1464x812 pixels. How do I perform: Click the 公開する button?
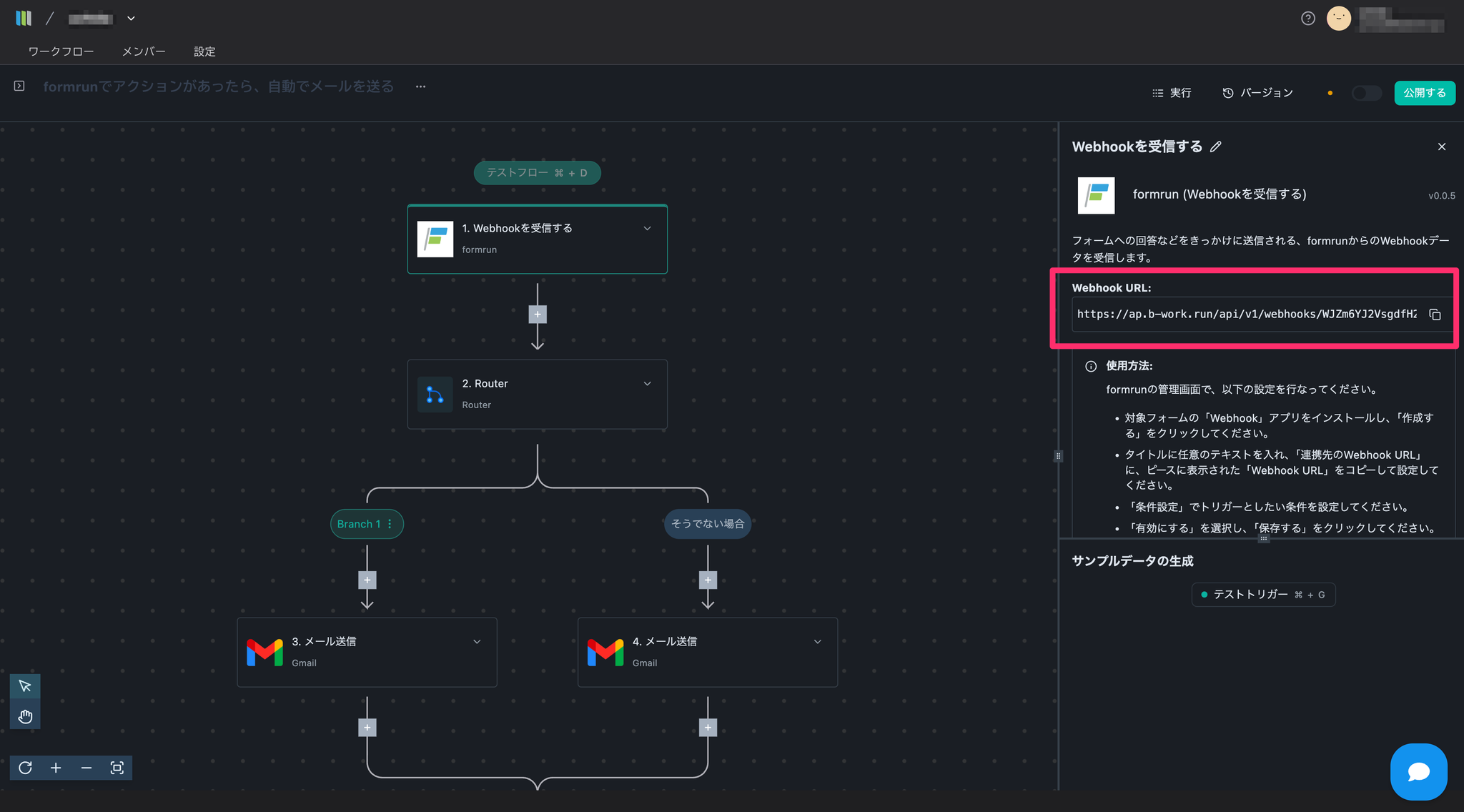[x=1424, y=93]
